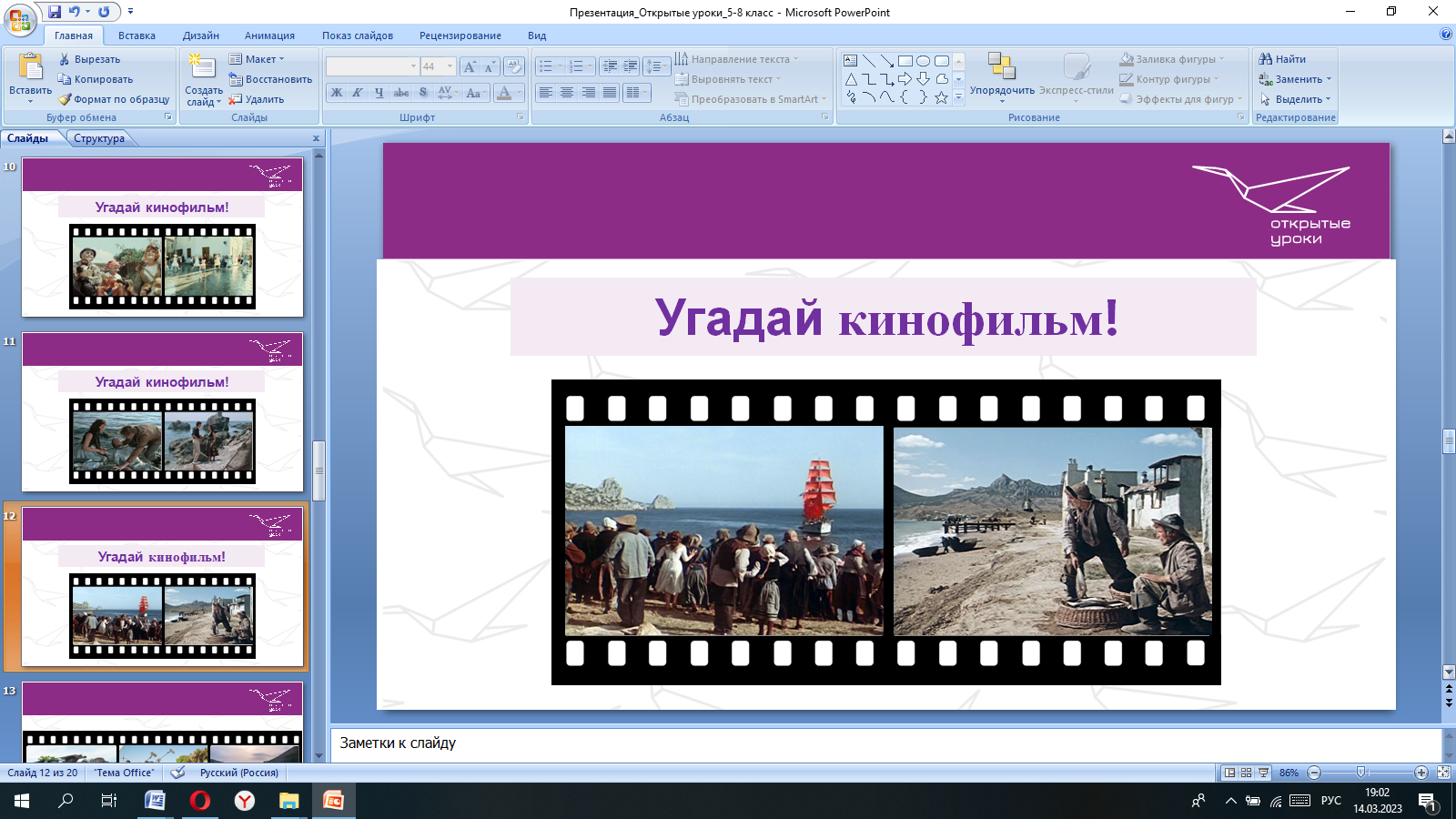The image size is (1456, 819).
Task: Cut selection with Вырезать
Action: pyautogui.click(x=89, y=59)
